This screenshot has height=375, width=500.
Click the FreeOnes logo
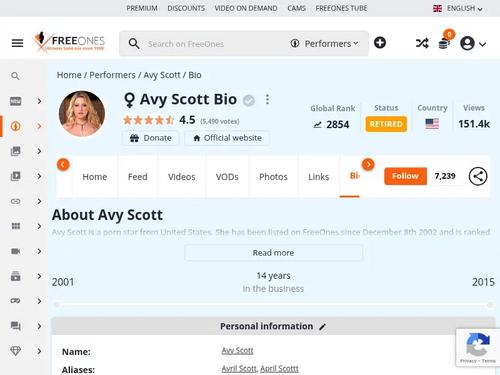pos(69,41)
